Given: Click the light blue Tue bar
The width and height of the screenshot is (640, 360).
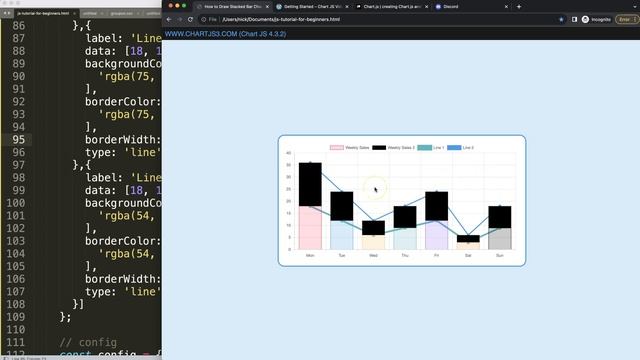Looking at the screenshot, I should tap(342, 235).
